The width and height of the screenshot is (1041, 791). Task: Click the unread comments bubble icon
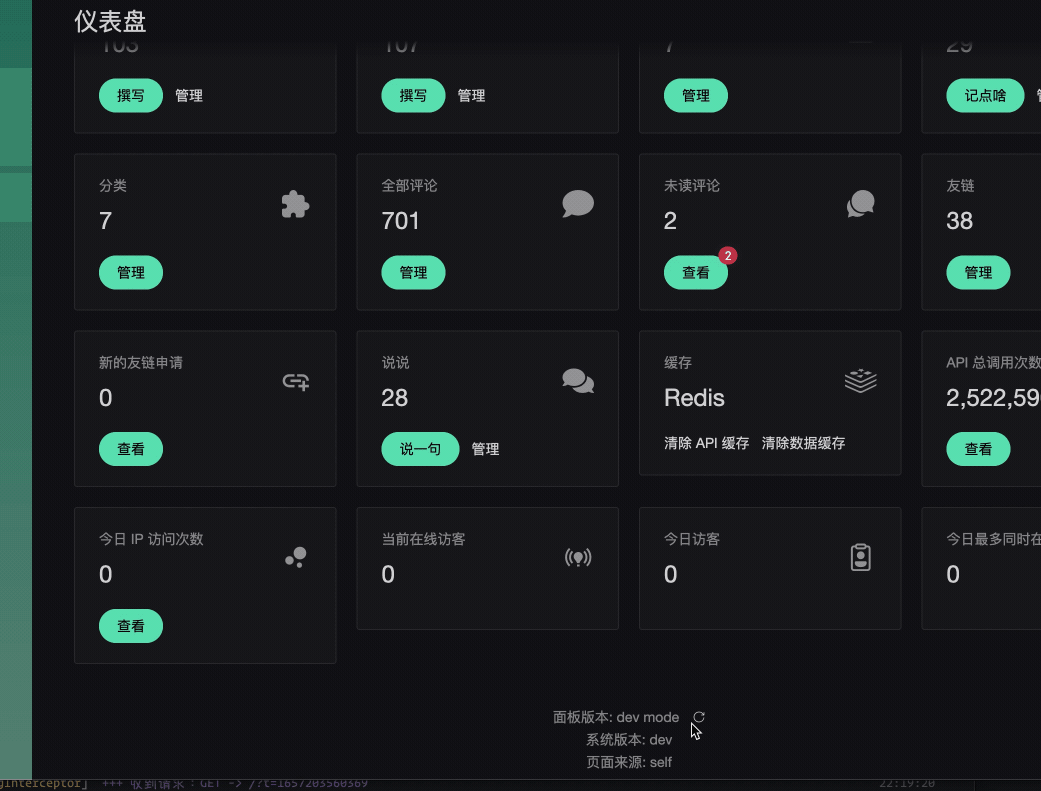point(860,204)
